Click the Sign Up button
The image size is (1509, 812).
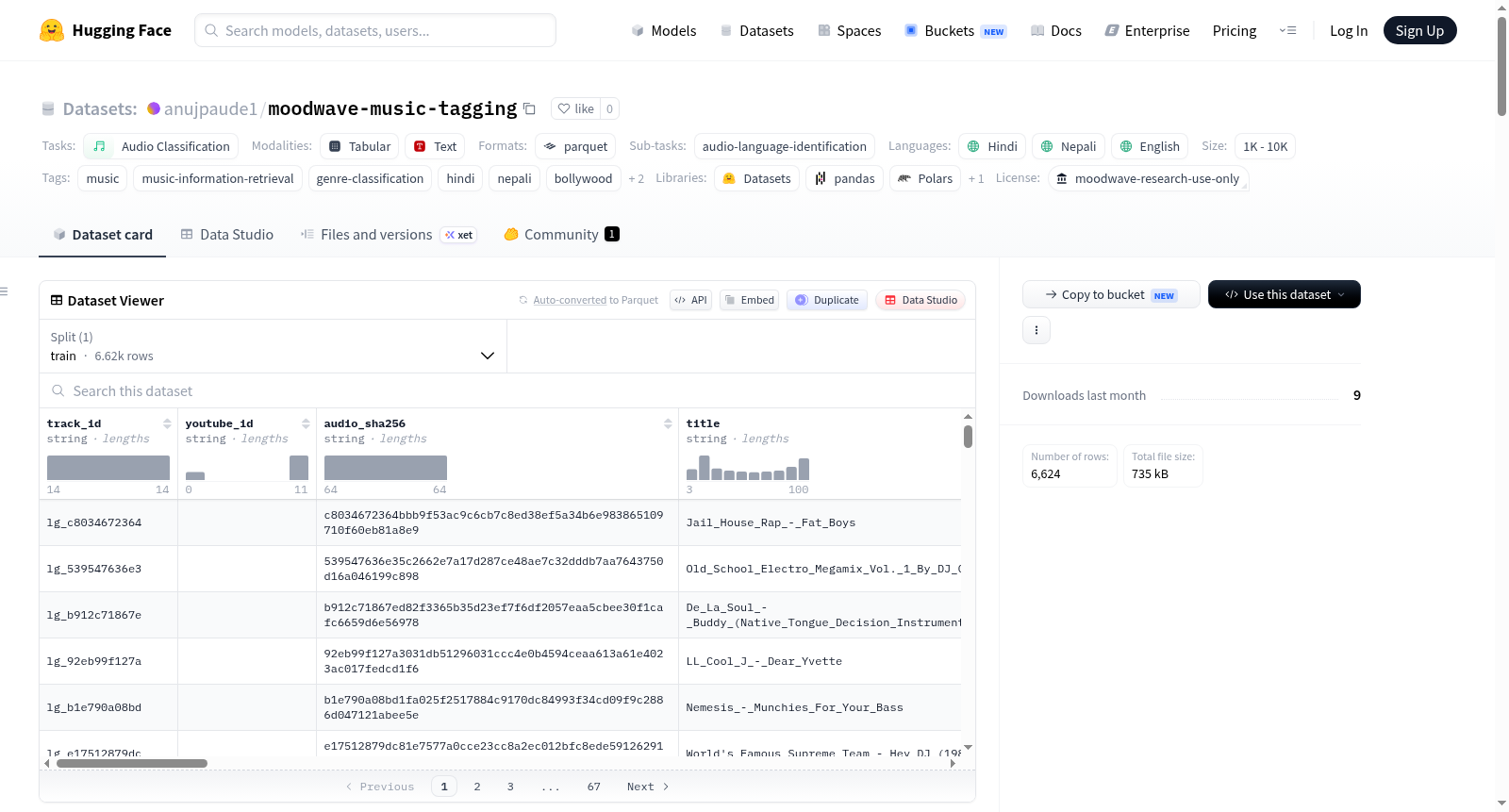(1419, 30)
